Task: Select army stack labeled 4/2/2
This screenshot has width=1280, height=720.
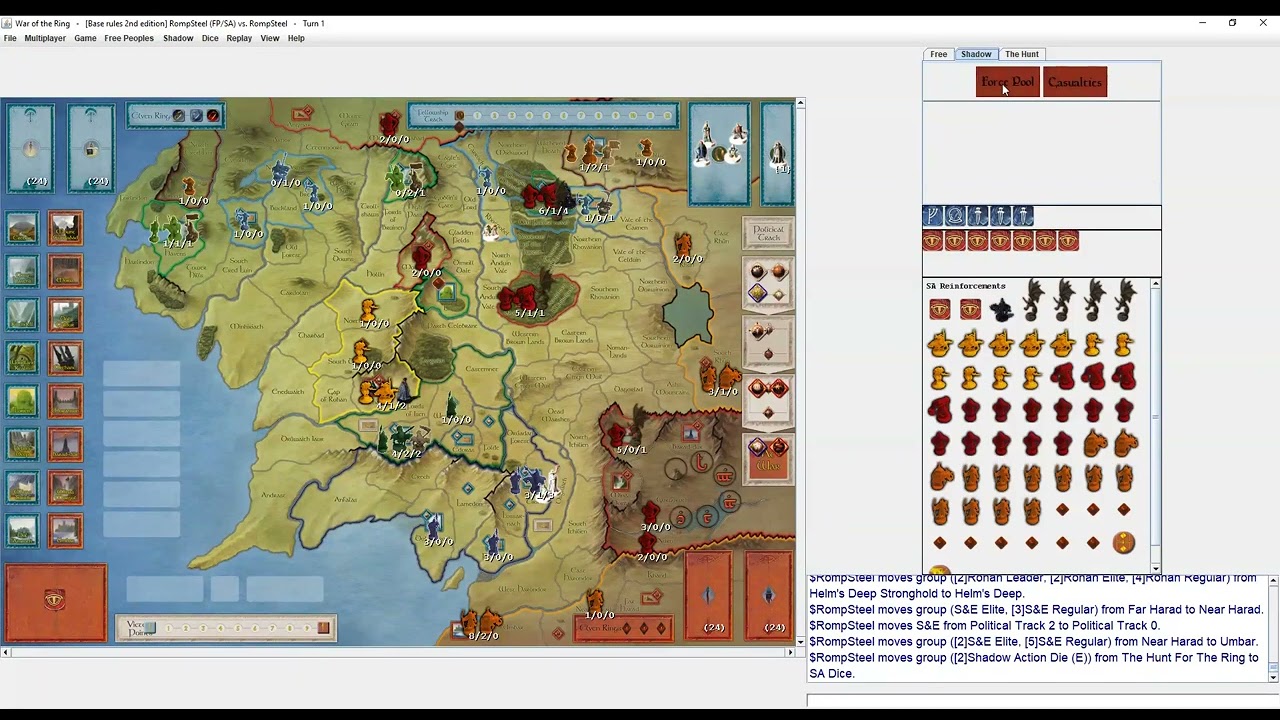Action: click(x=404, y=441)
